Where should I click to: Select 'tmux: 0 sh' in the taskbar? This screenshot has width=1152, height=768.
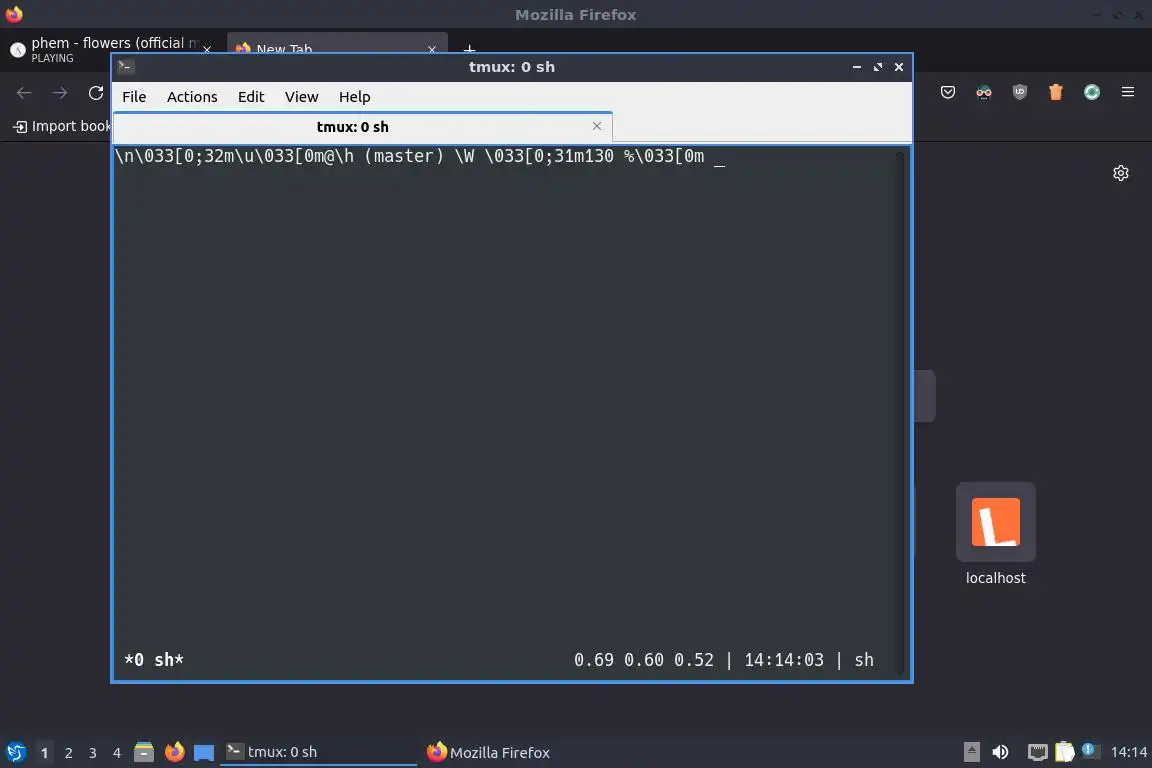(x=318, y=752)
